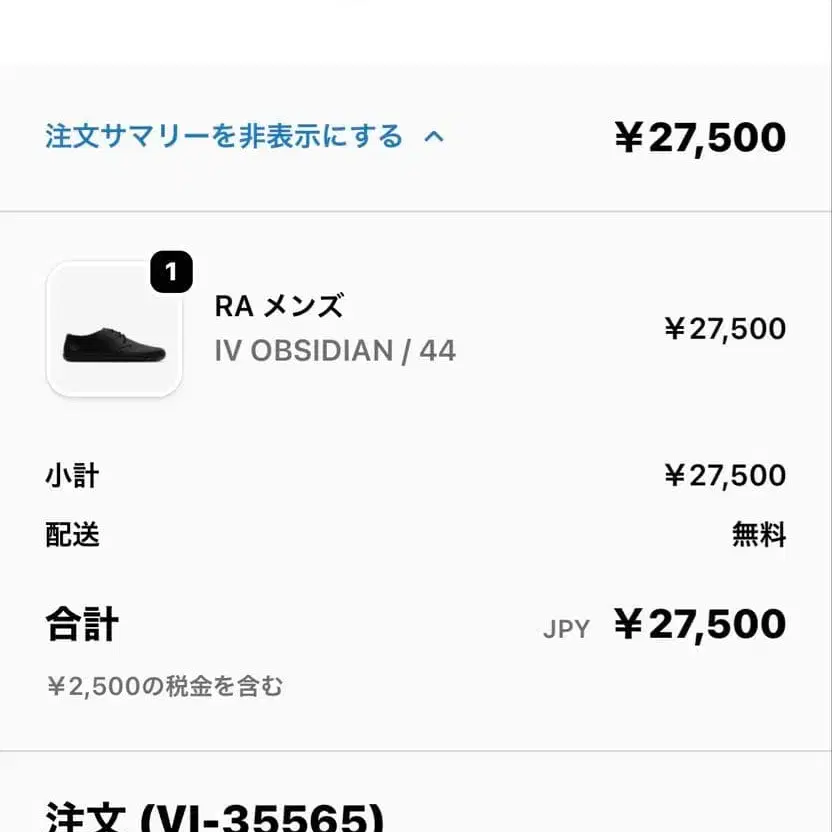Click the bold total ¥27,500 beside JPY
This screenshot has width=832, height=832.
click(x=700, y=625)
